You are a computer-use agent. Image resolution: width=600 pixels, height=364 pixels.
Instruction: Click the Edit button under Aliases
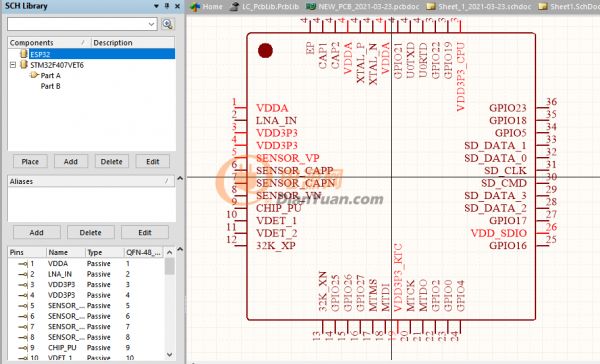point(145,232)
